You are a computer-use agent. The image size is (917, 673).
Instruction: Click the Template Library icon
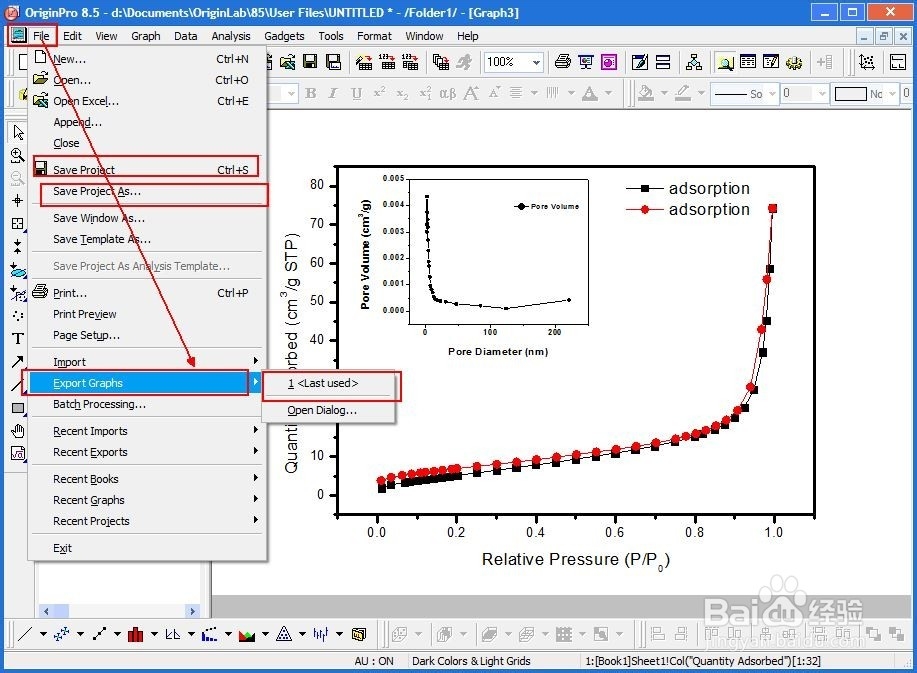pyautogui.click(x=358, y=634)
